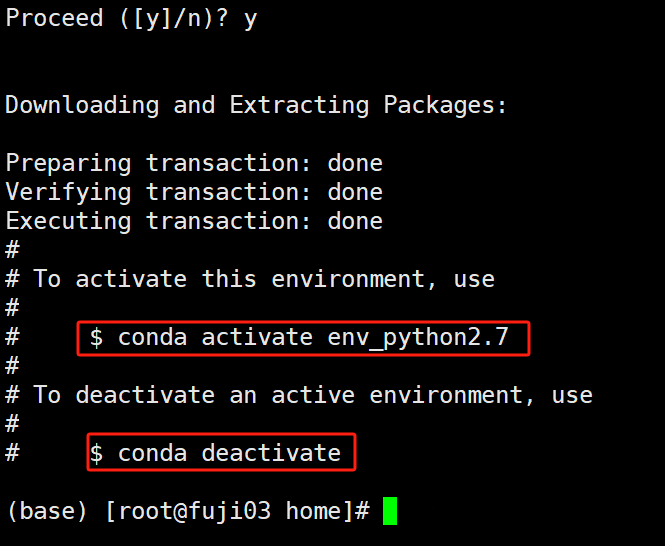Viewport: 665px width, 546px height.
Task: Click the "Proceed" word on the first line
Action: (54, 18)
